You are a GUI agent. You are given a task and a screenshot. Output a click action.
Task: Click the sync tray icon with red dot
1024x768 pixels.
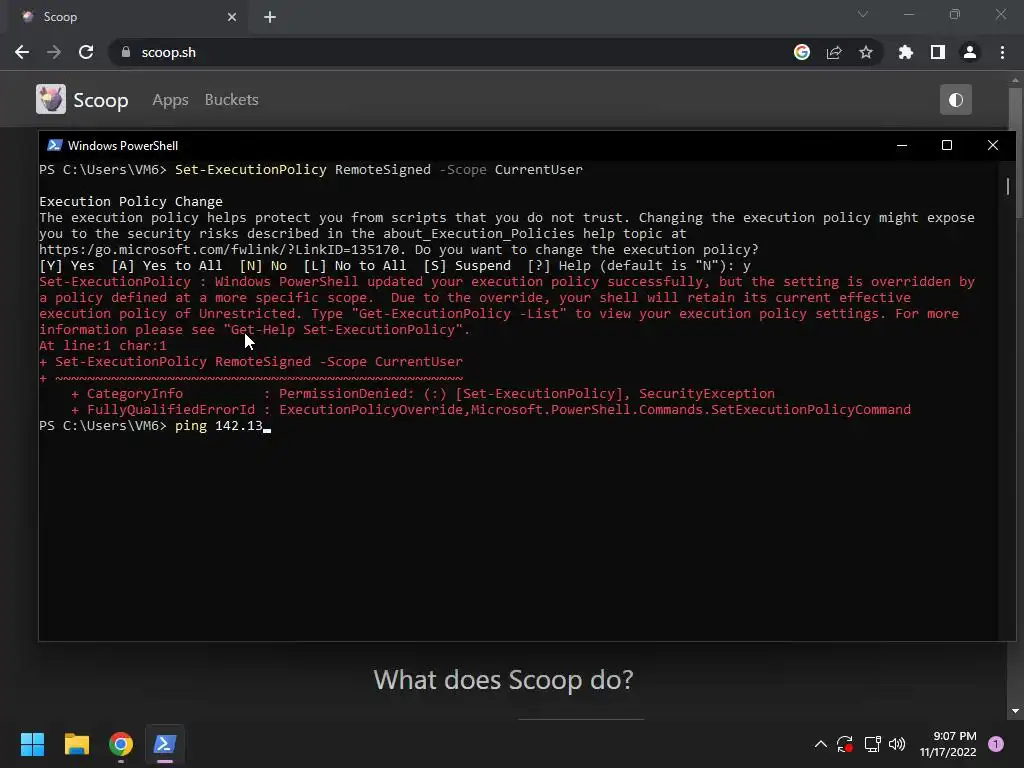pos(844,744)
